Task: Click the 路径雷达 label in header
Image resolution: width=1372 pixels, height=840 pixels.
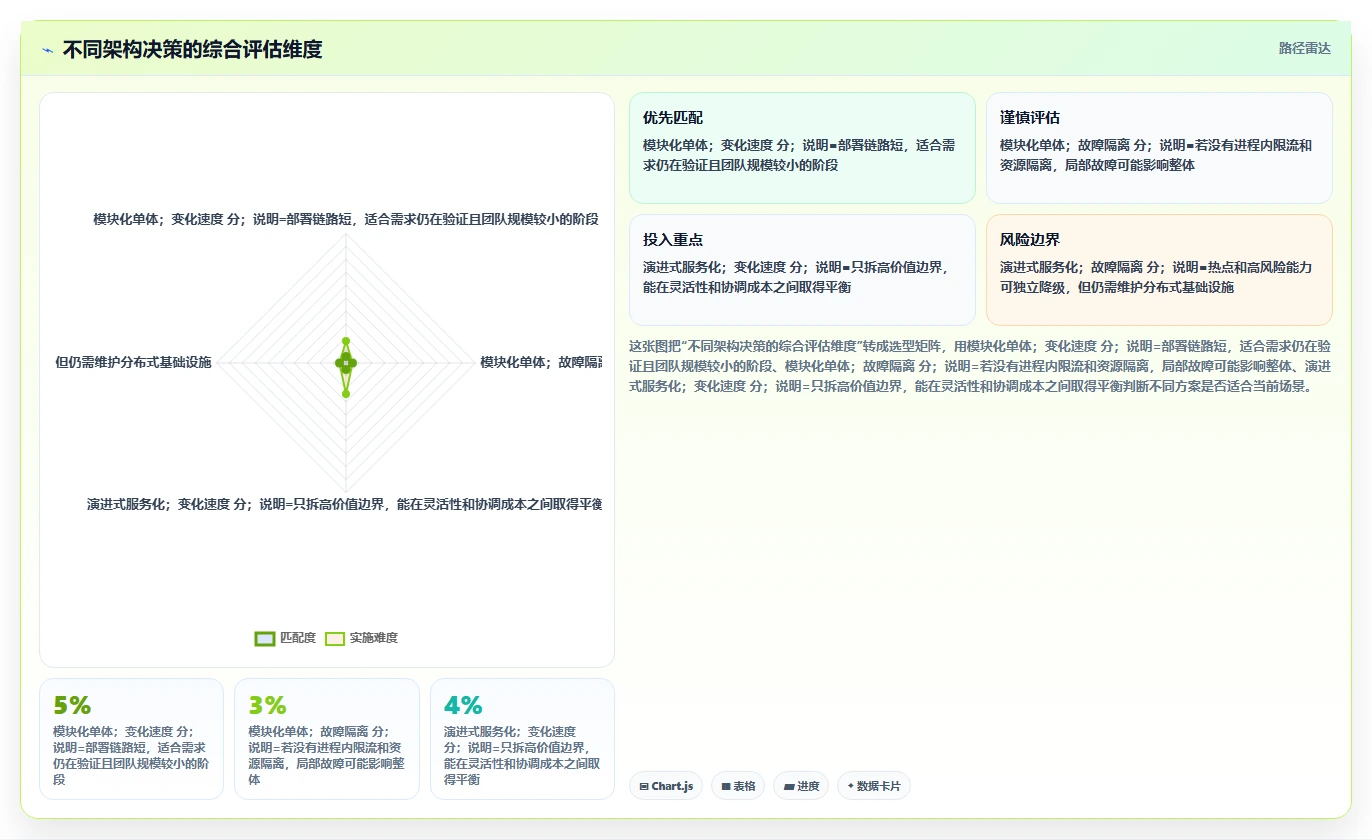Action: tap(1305, 48)
